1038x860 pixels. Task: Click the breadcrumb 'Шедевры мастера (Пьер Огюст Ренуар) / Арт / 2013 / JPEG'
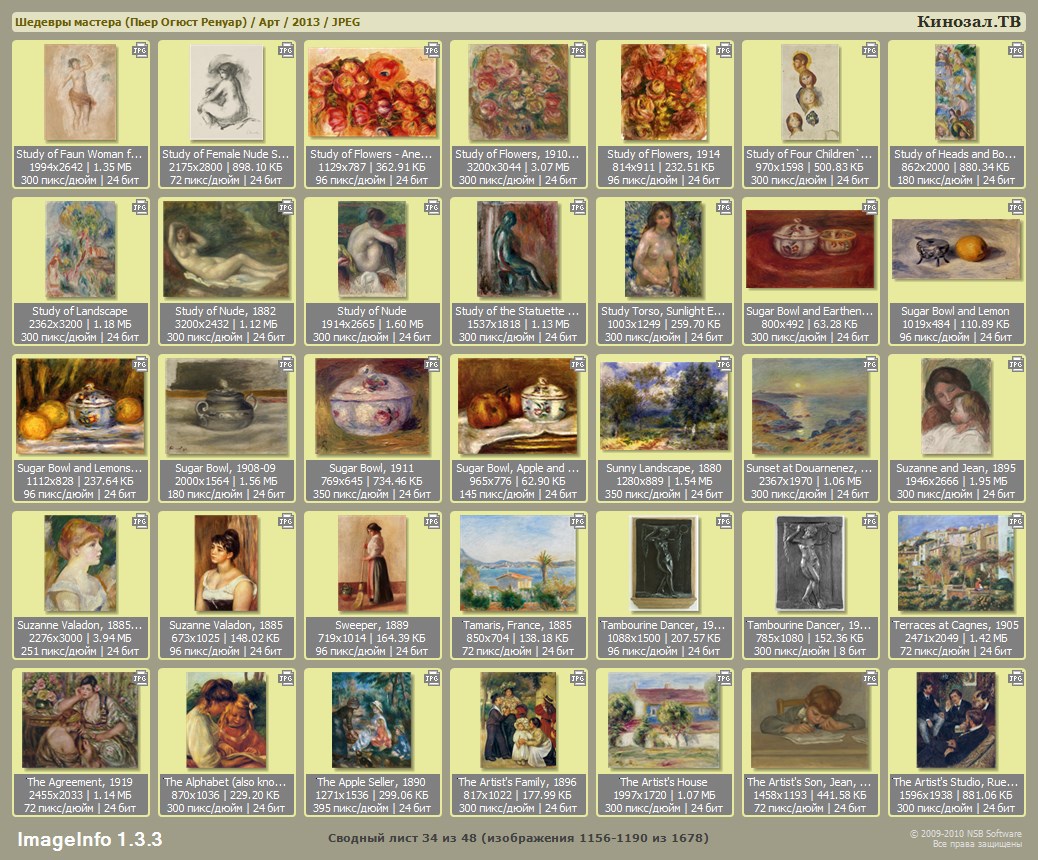(x=188, y=22)
